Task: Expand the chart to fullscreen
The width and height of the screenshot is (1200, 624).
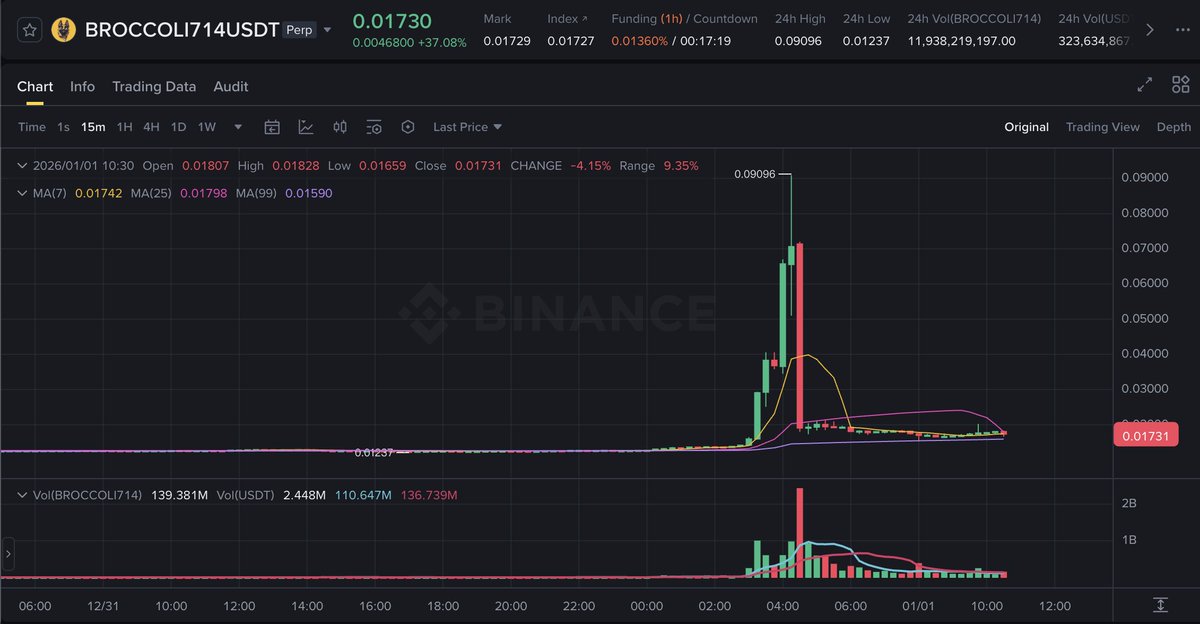Action: [x=1145, y=85]
